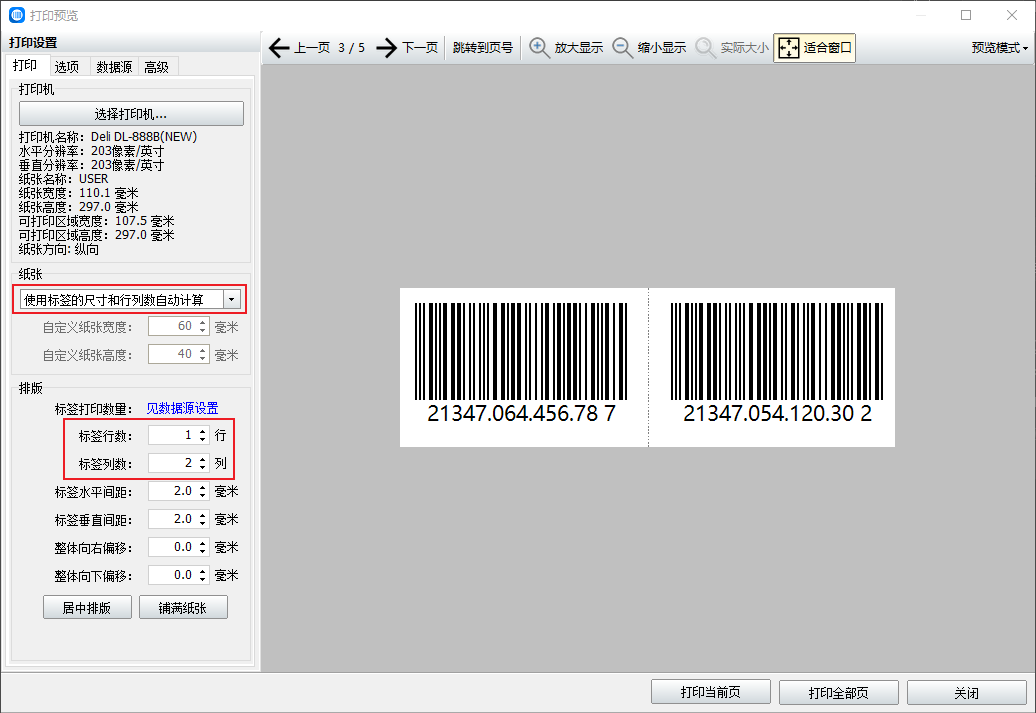Click the 下一页 text label
The width and height of the screenshot is (1036, 713).
[420, 48]
